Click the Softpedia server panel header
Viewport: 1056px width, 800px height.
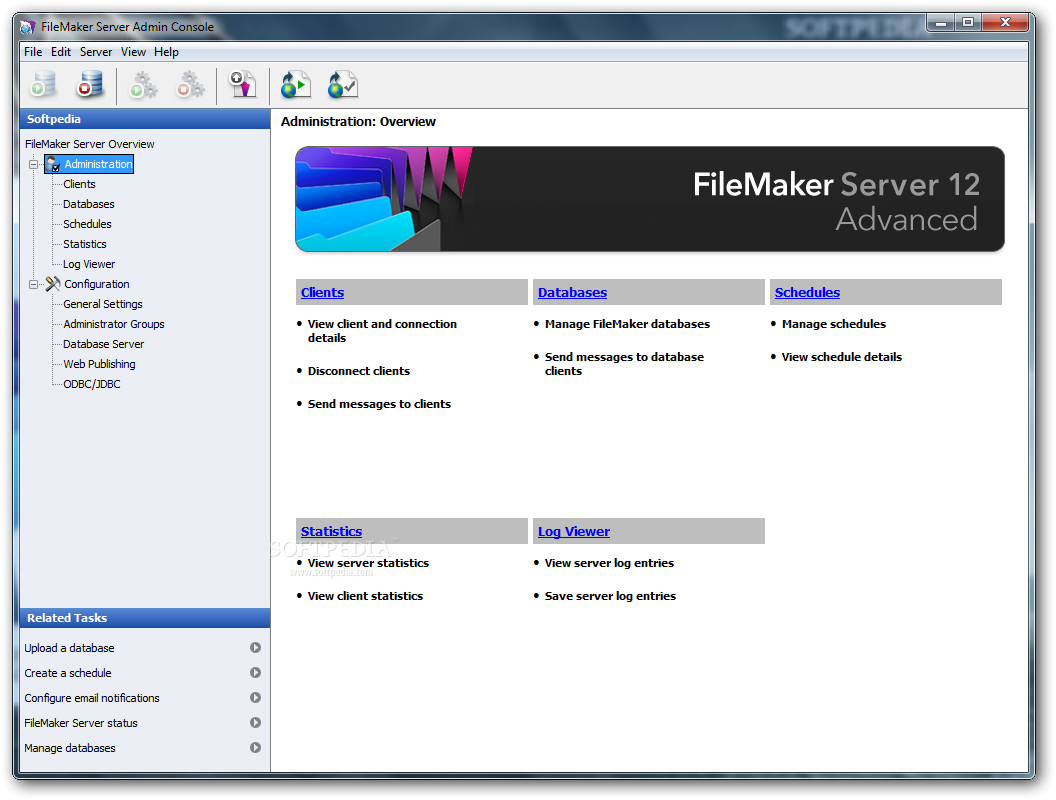[x=145, y=119]
